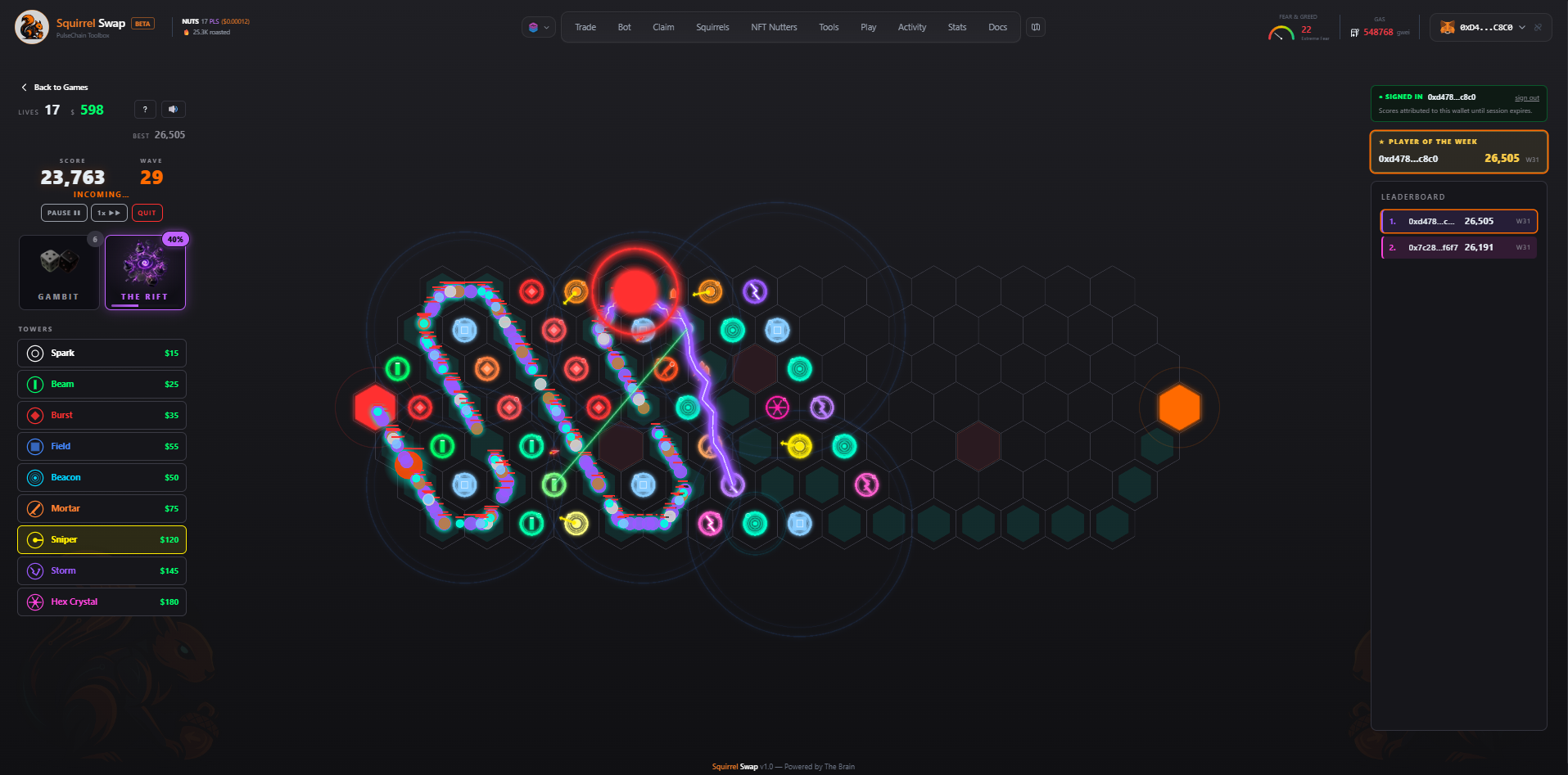Screen dimensions: 1568x775
Task: Open the Activity menu item
Action: (912, 27)
